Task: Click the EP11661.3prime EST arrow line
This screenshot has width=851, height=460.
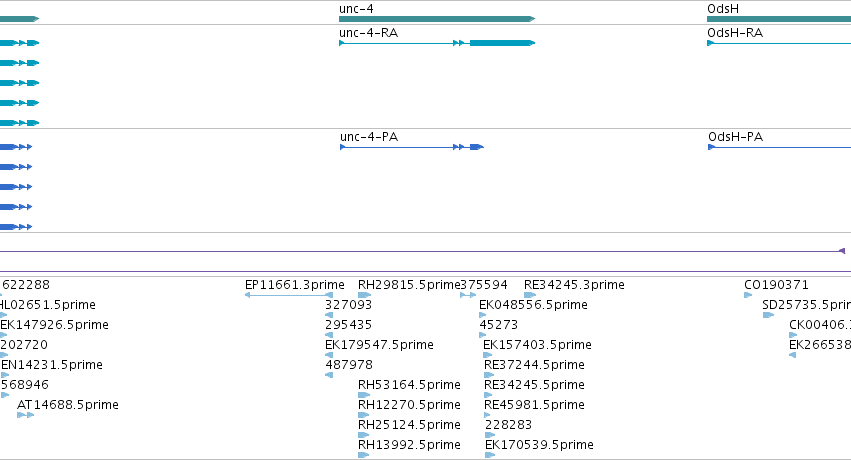Action: pos(289,295)
